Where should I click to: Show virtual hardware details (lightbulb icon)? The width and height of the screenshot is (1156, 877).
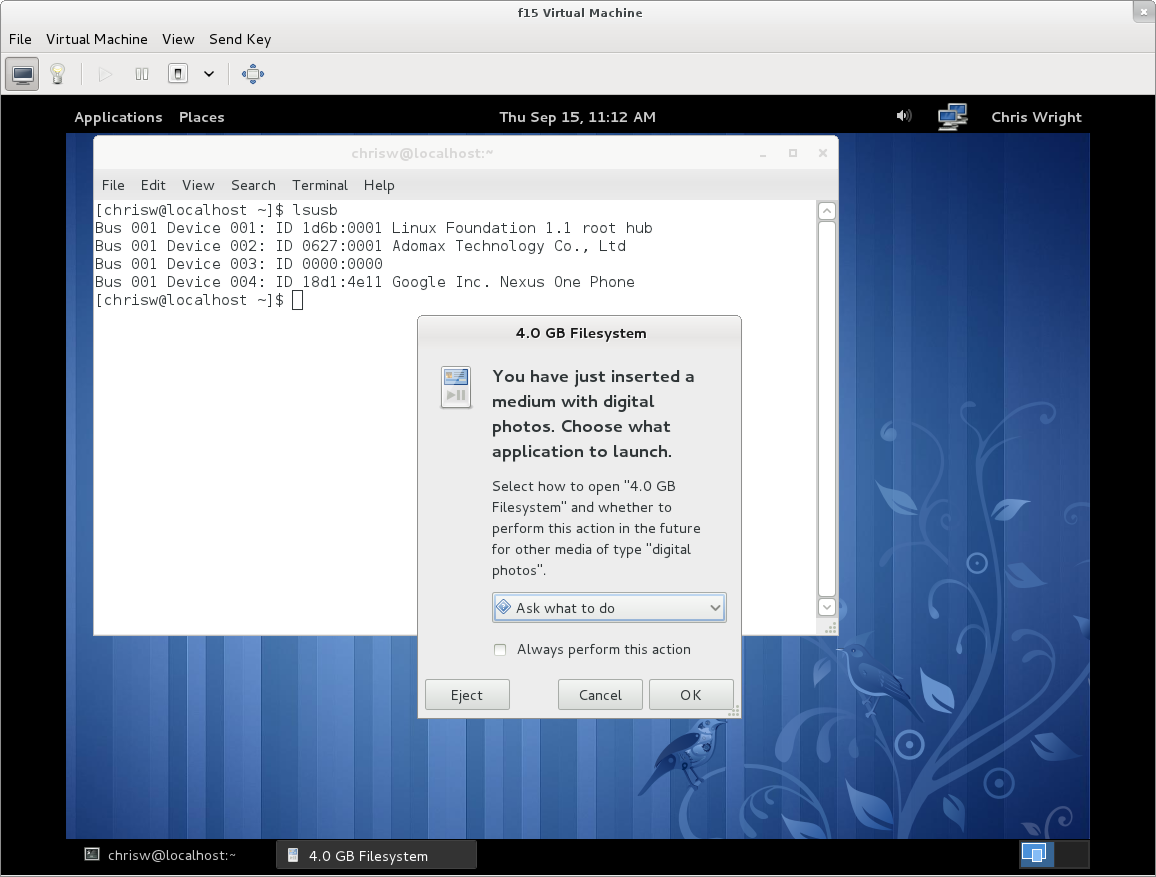(58, 74)
